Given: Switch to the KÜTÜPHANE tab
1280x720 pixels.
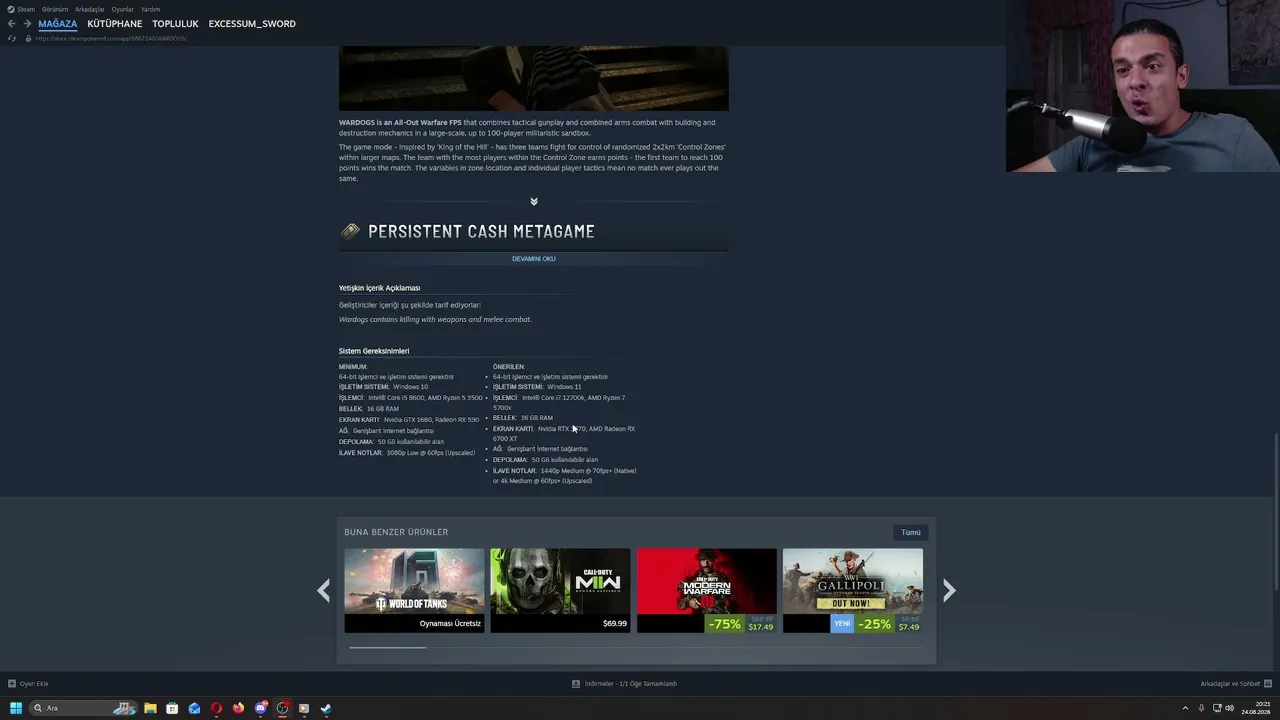Looking at the screenshot, I should (115, 24).
